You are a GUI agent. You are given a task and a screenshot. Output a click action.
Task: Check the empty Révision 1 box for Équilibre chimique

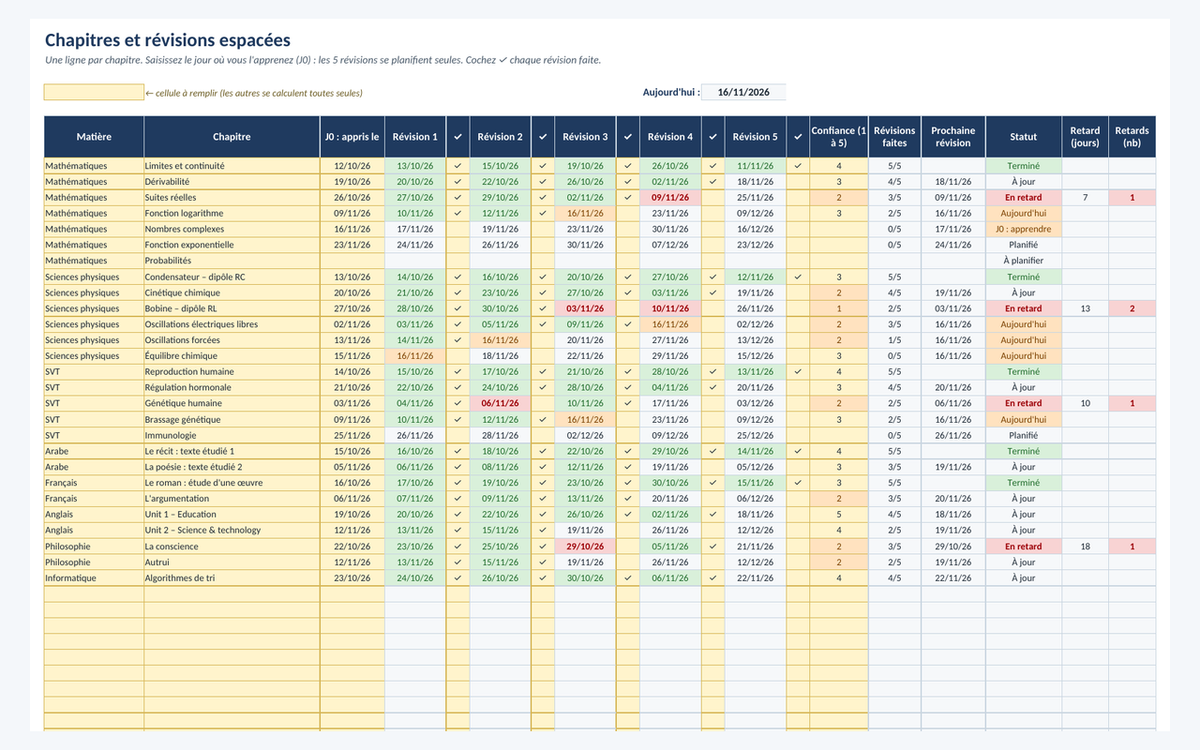point(458,356)
